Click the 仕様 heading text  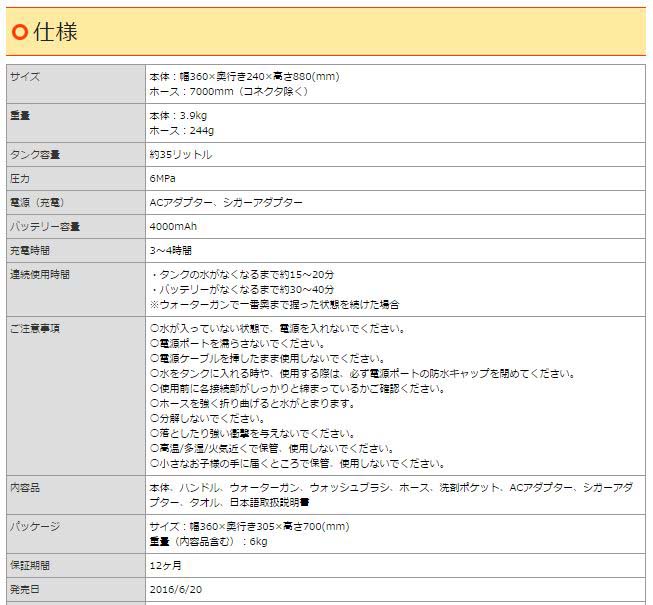click(55, 32)
